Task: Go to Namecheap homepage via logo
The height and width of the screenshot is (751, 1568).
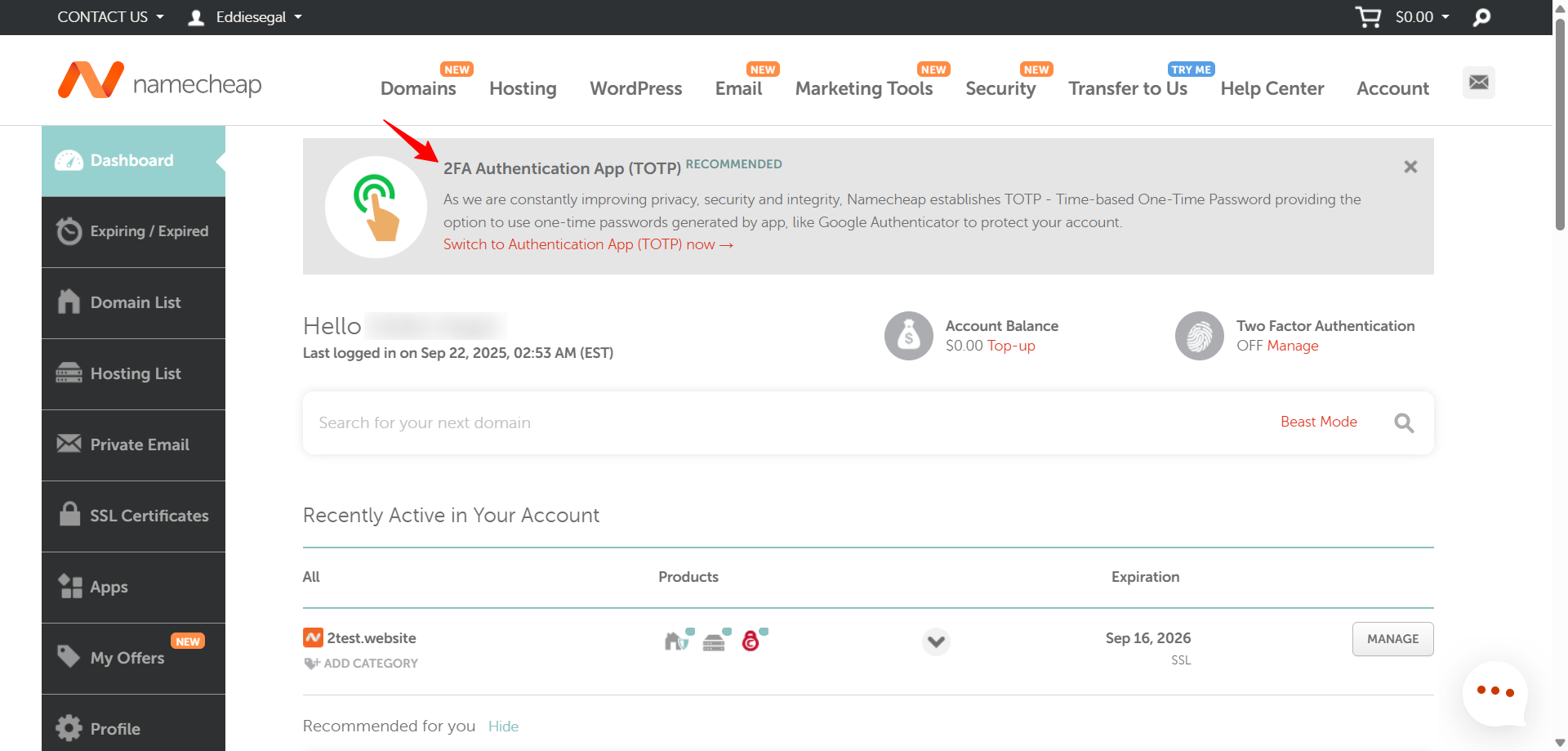Action: pyautogui.click(x=160, y=82)
